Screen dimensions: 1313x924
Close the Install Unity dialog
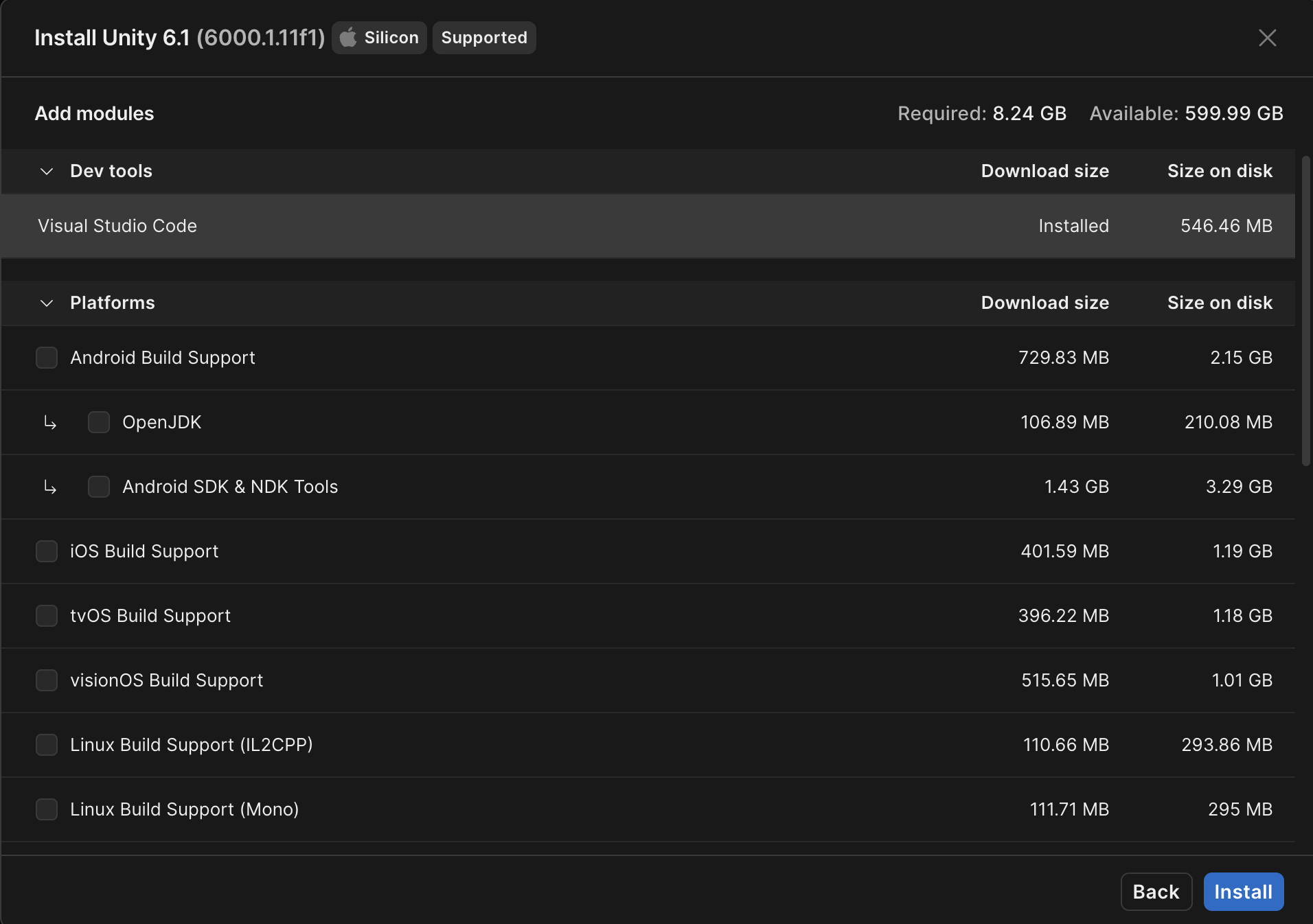point(1267,38)
